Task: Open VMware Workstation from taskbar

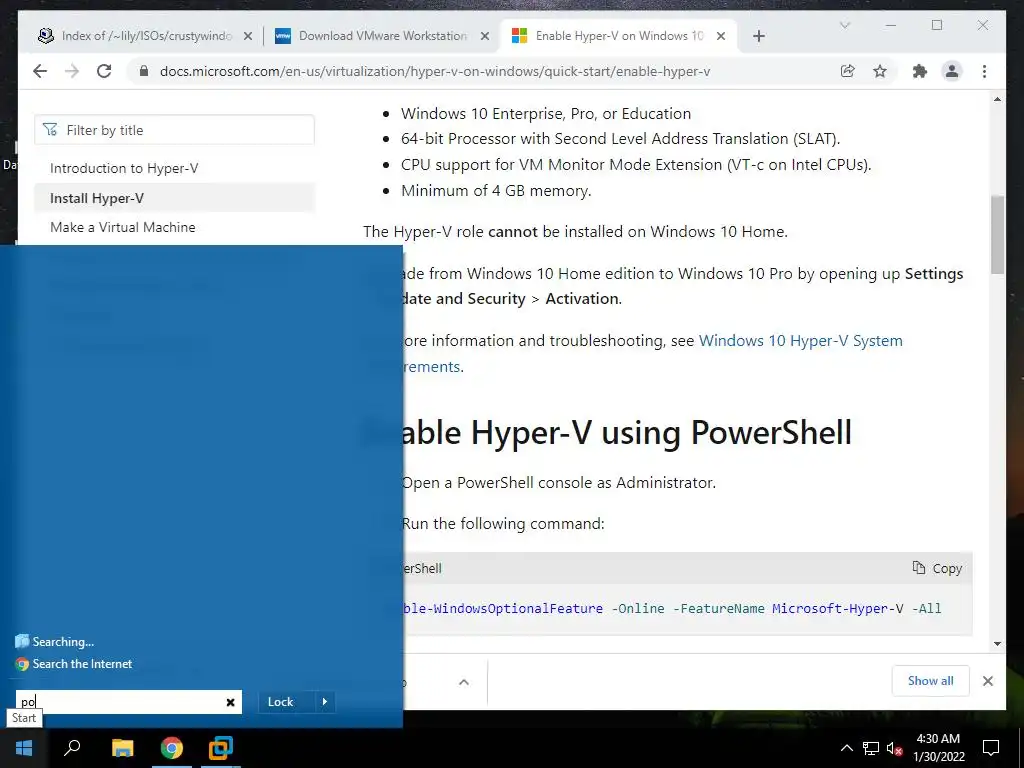Action: coord(221,747)
